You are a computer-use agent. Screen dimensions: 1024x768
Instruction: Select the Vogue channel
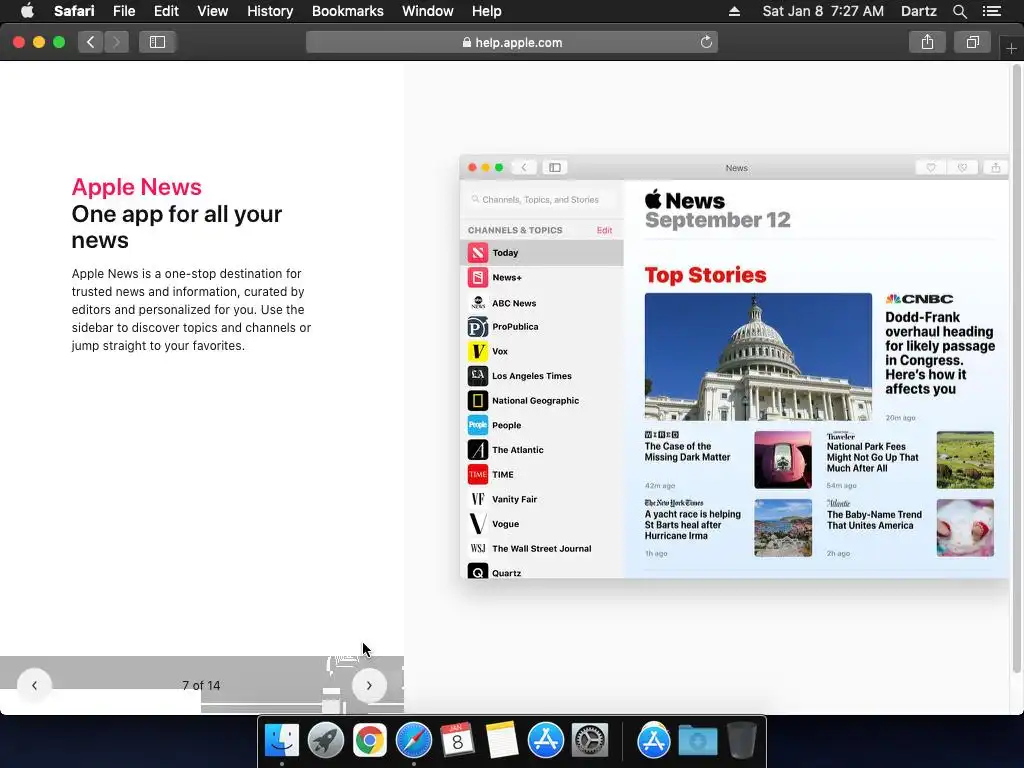coord(541,524)
